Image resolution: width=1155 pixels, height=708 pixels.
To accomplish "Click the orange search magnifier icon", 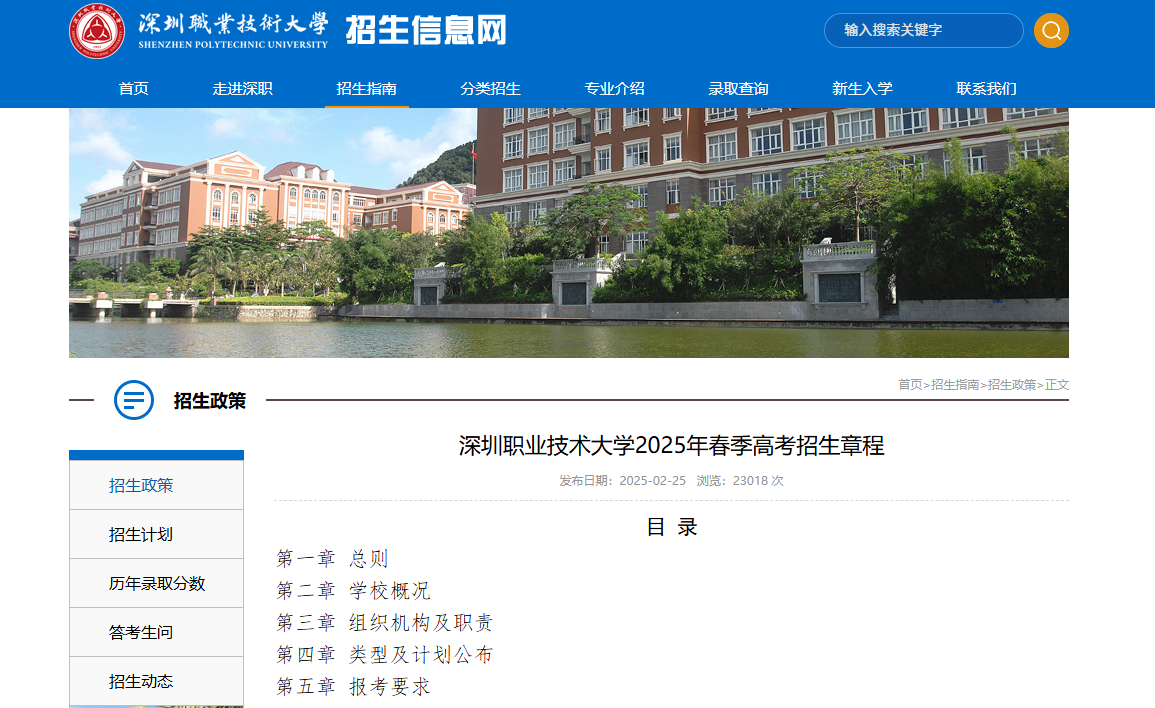I will [1050, 30].
